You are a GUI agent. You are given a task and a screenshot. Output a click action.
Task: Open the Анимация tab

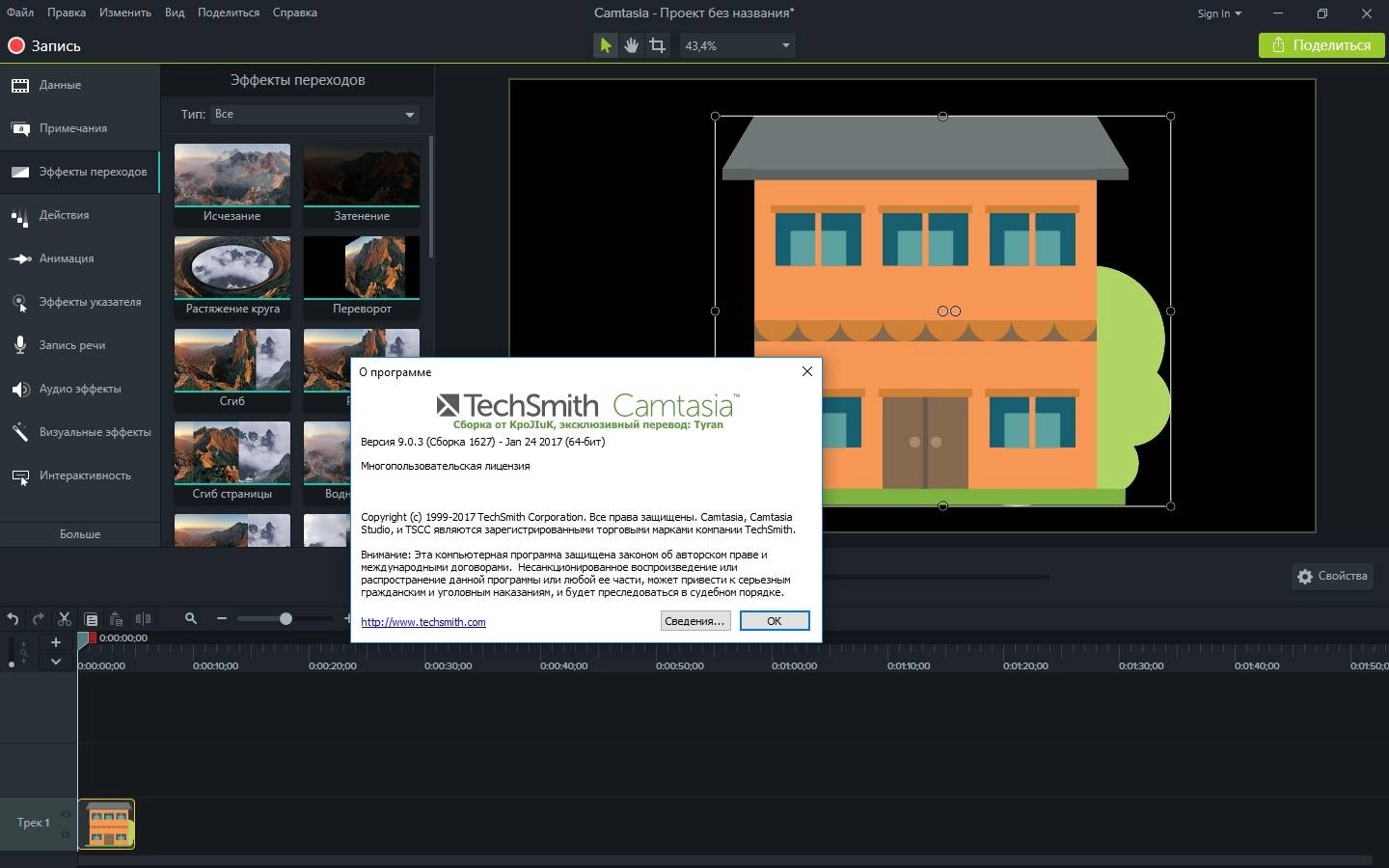80,258
